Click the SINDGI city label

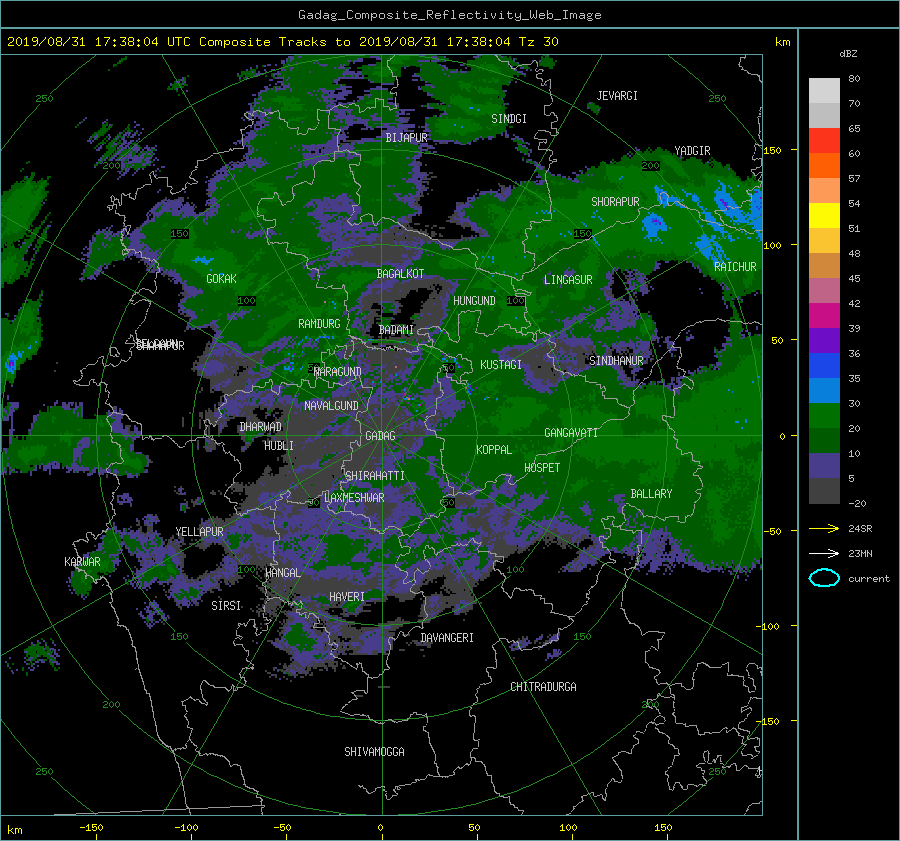509,119
